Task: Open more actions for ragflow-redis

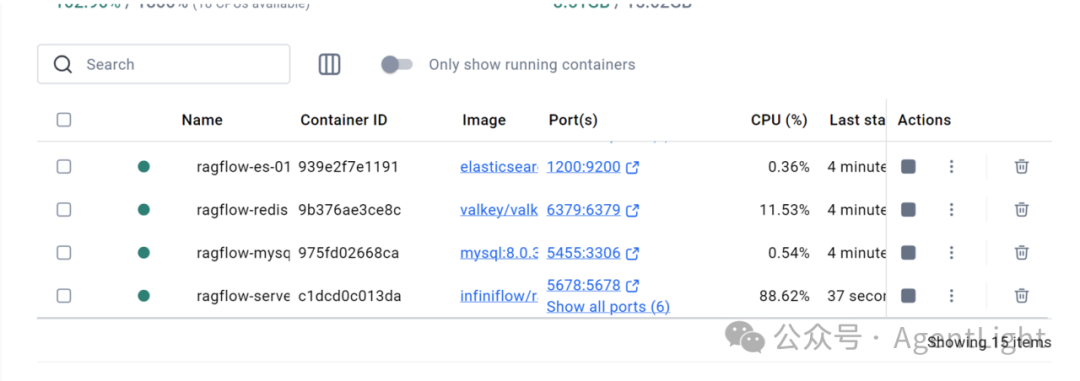Action: [x=951, y=209]
